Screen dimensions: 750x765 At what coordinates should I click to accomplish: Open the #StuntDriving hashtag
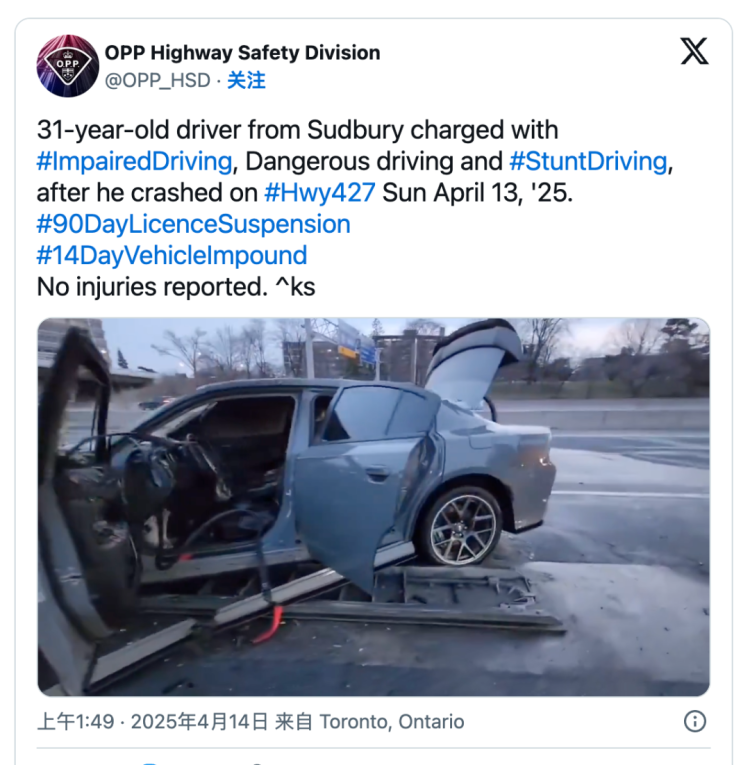[588, 161]
